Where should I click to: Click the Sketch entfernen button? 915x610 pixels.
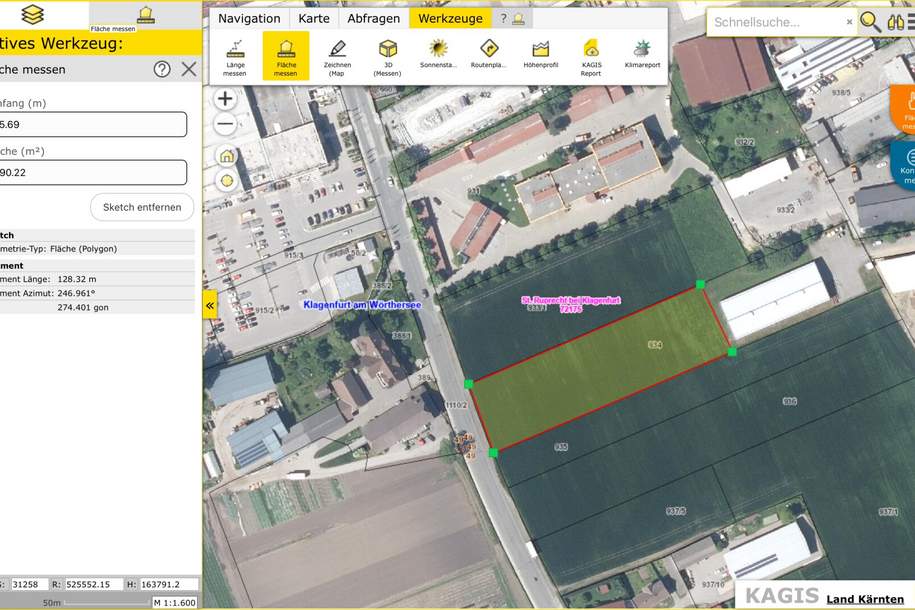point(142,207)
